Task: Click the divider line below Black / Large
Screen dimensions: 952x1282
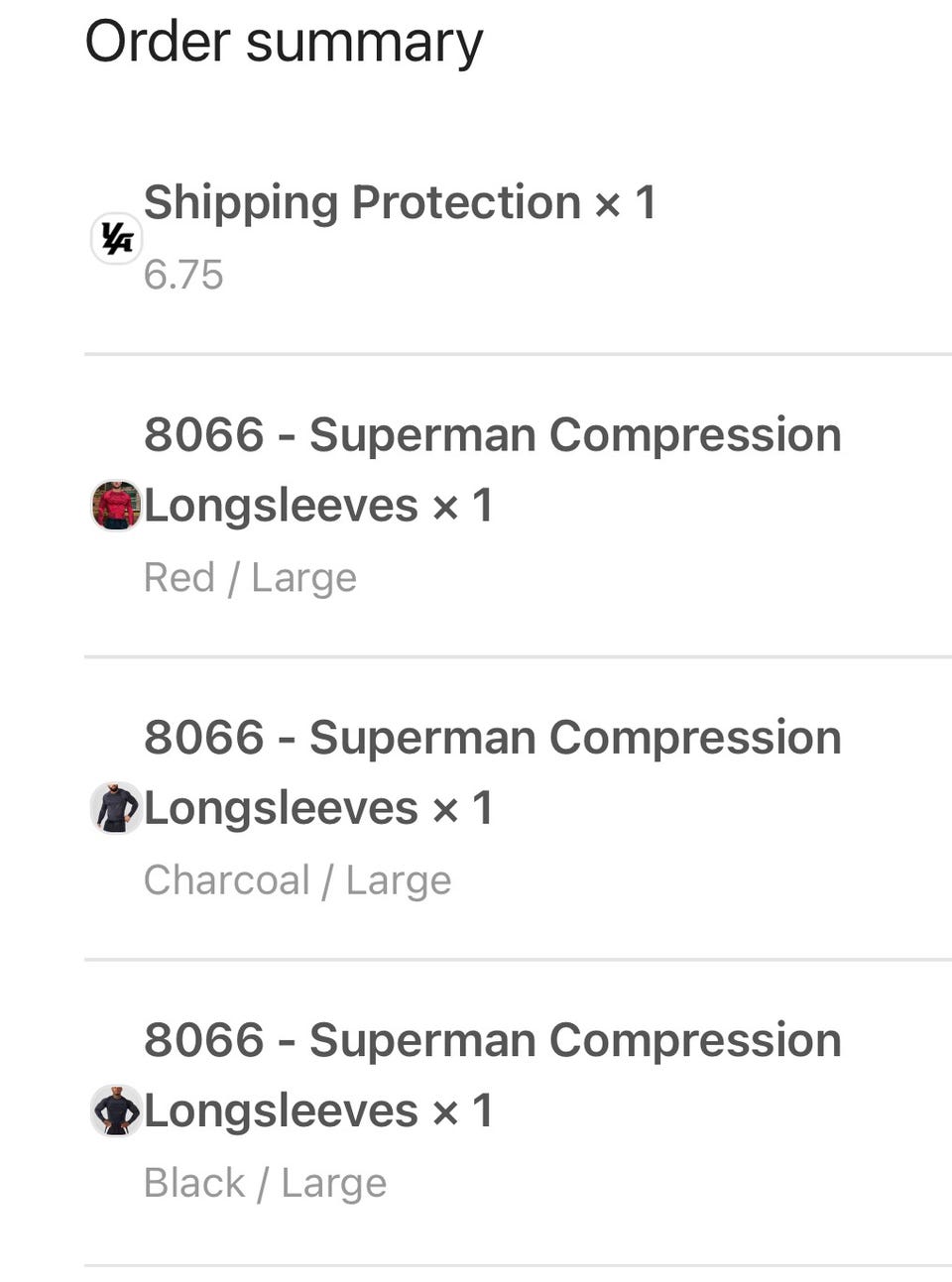Action: coord(518,1265)
